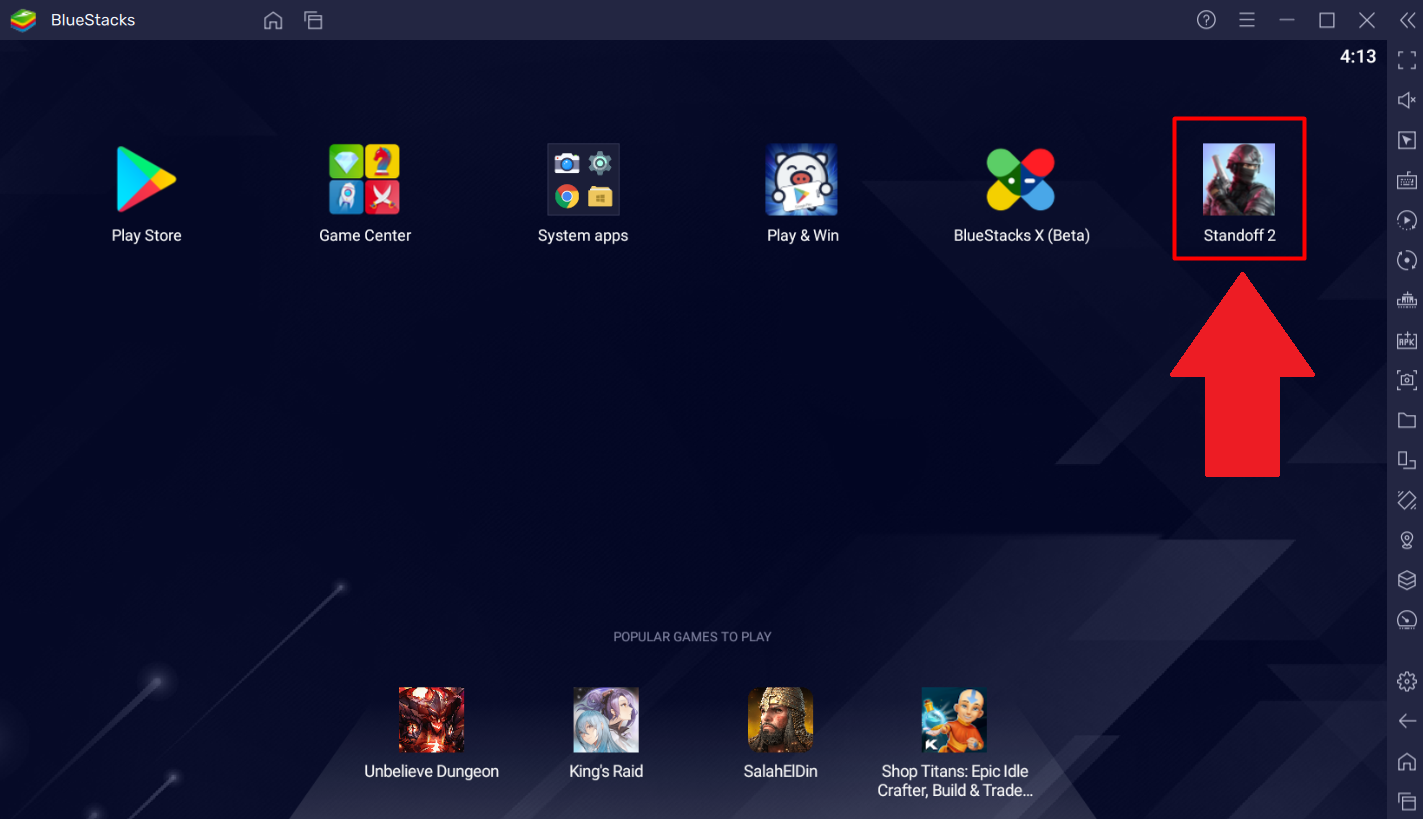Open the Multi-instance manager
This screenshot has width=1423, height=819.
click(x=1406, y=579)
